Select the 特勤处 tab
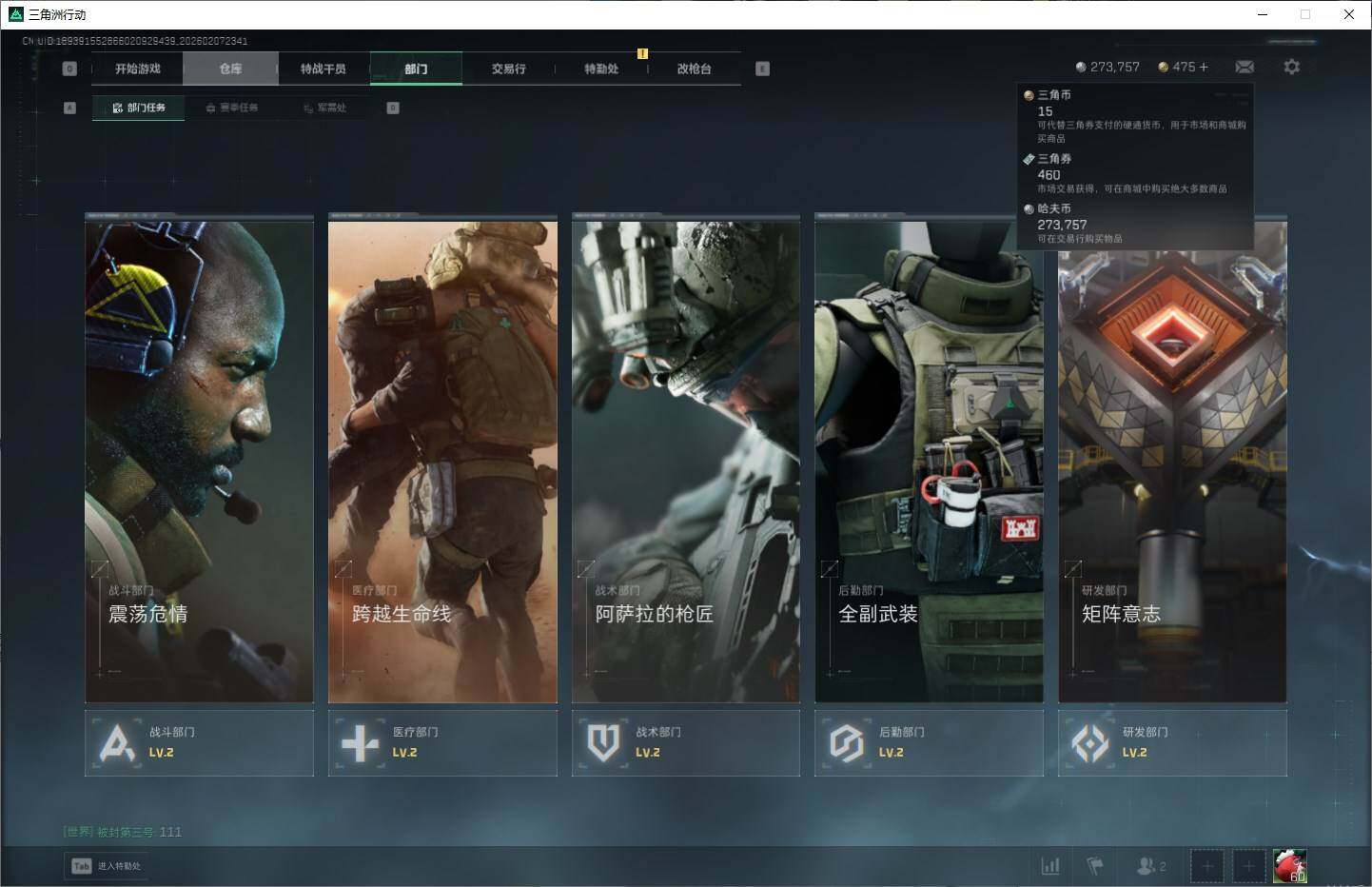Screen dimensions: 1372x887 point(601,69)
